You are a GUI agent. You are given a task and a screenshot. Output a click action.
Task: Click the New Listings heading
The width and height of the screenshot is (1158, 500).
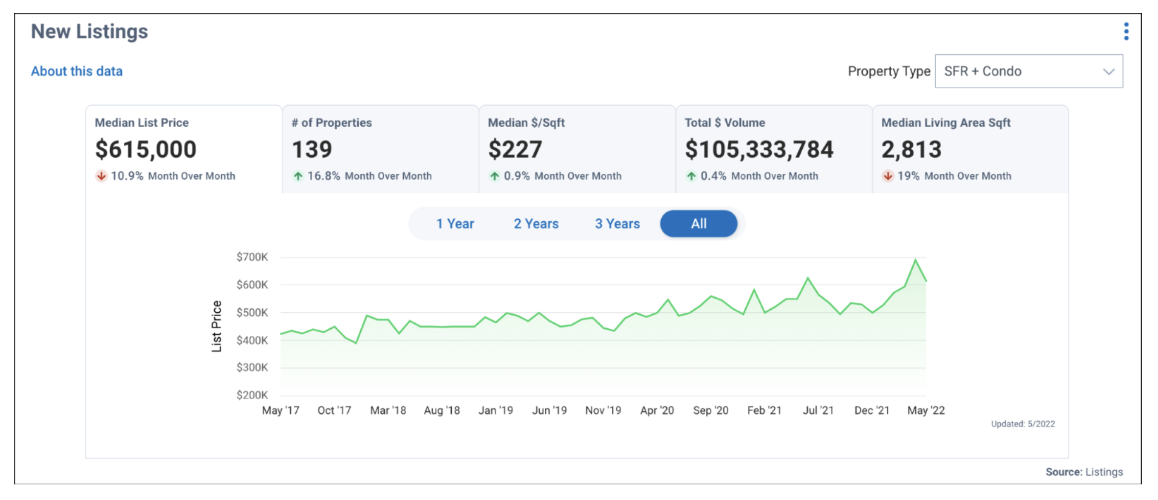click(x=89, y=32)
